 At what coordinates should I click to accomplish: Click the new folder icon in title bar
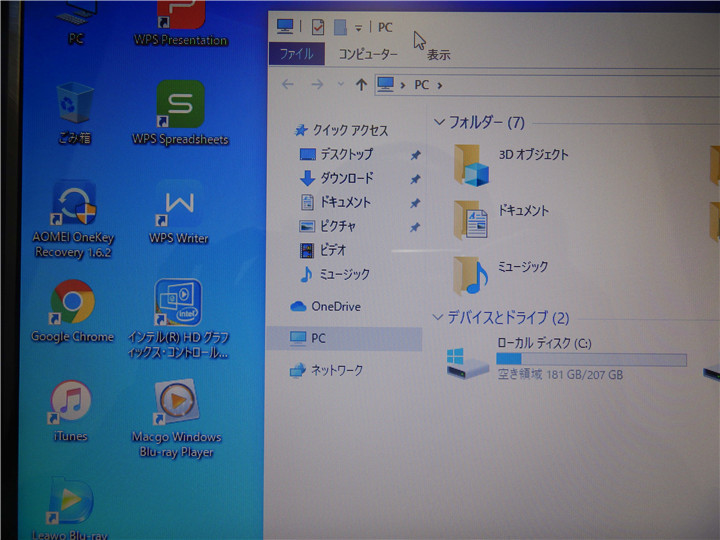click(340, 27)
